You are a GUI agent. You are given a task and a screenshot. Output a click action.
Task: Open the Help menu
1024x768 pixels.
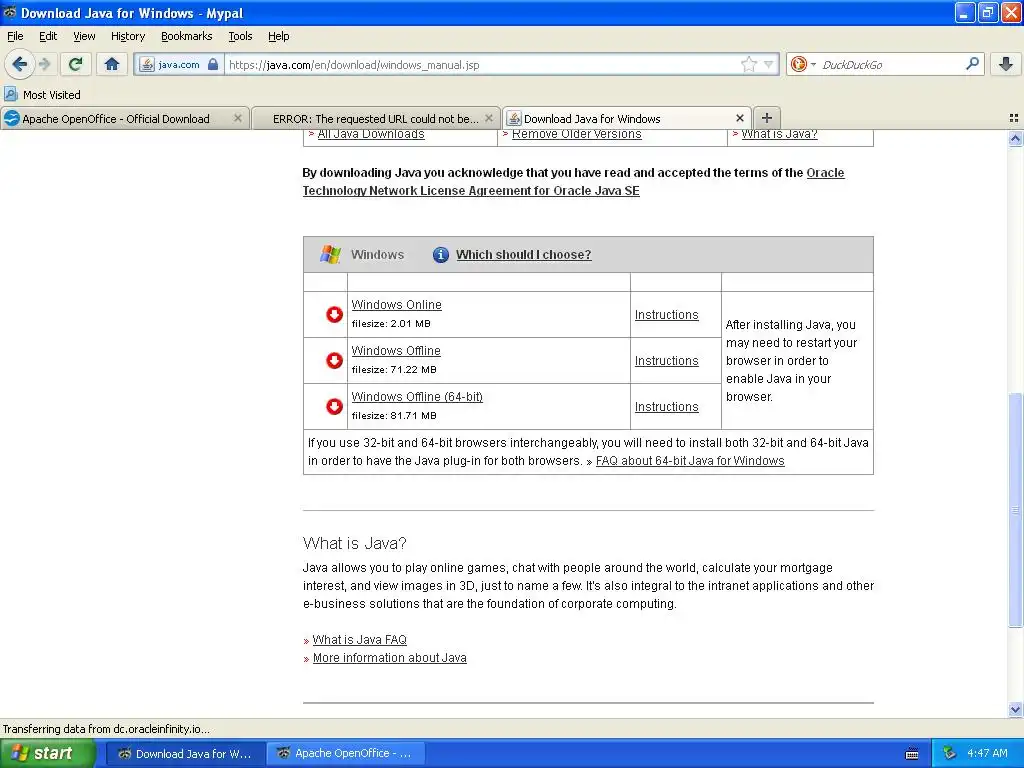[279, 36]
